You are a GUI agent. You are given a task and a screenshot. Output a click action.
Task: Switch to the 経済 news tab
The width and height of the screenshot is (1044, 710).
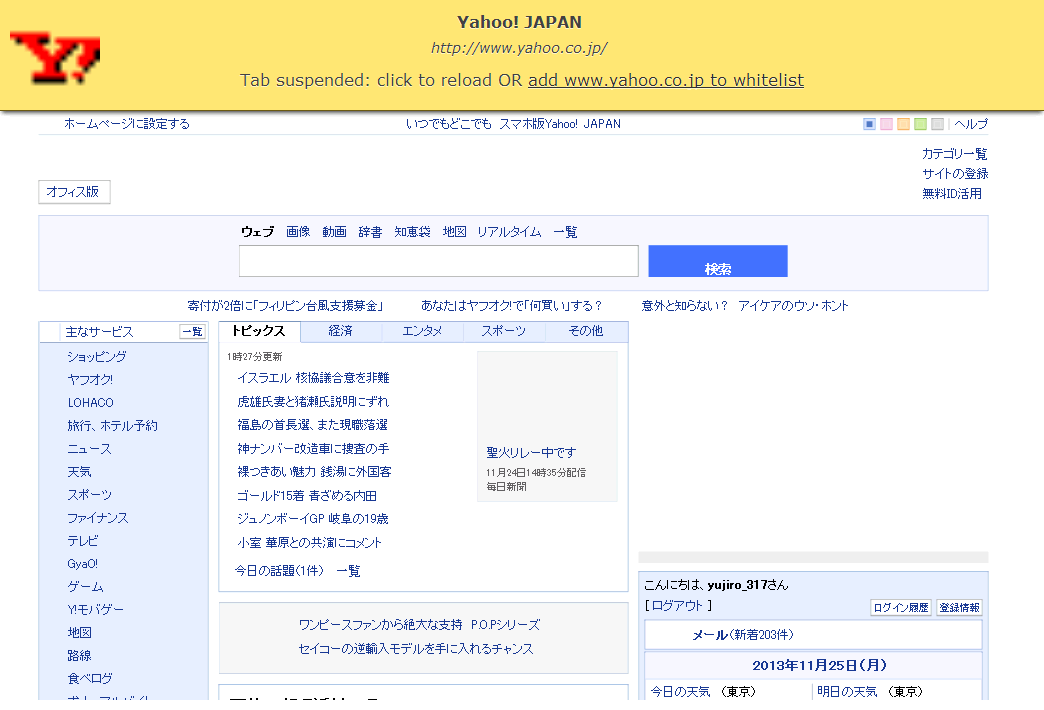point(341,331)
